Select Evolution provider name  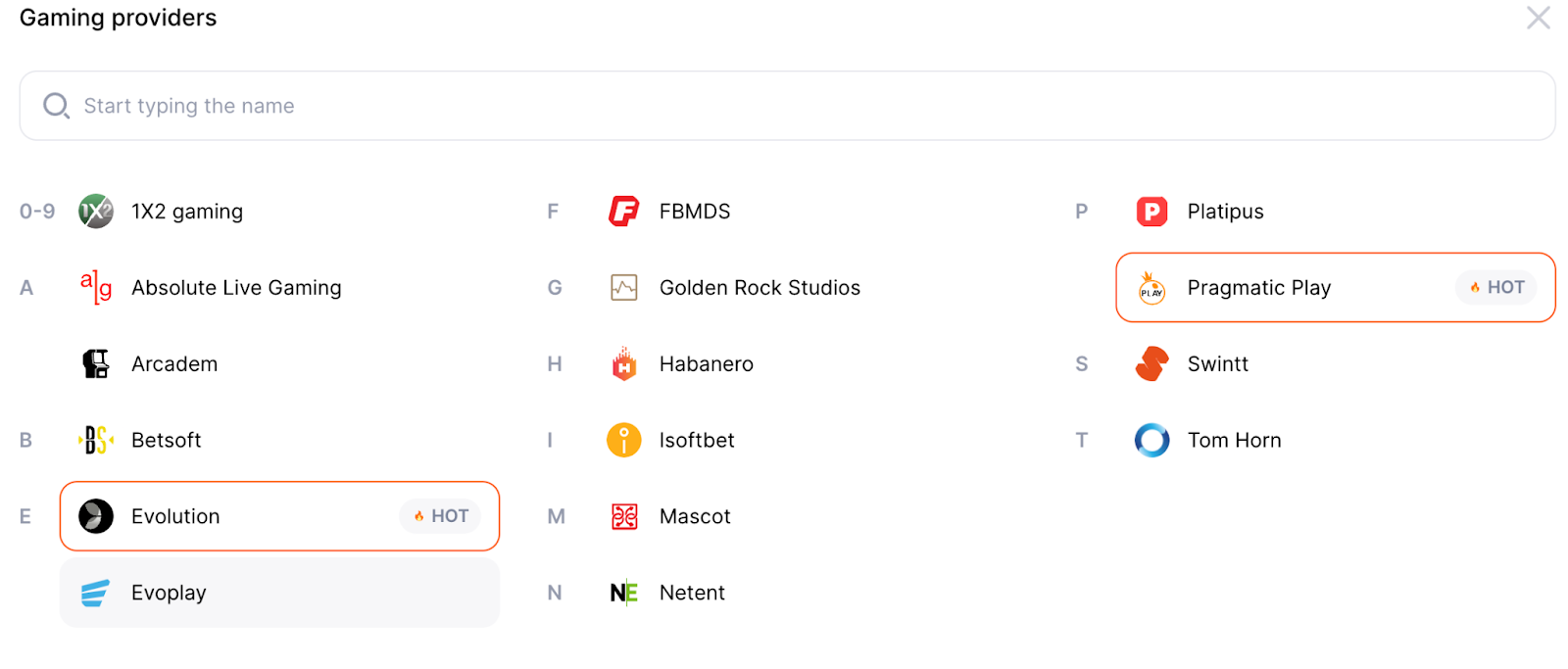175,517
